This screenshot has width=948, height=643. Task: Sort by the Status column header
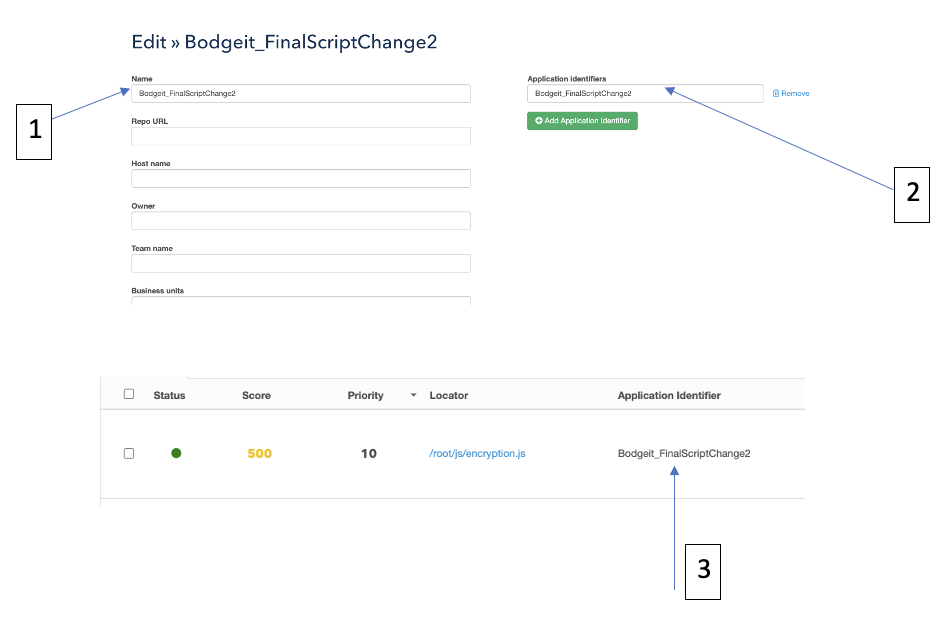[169, 395]
